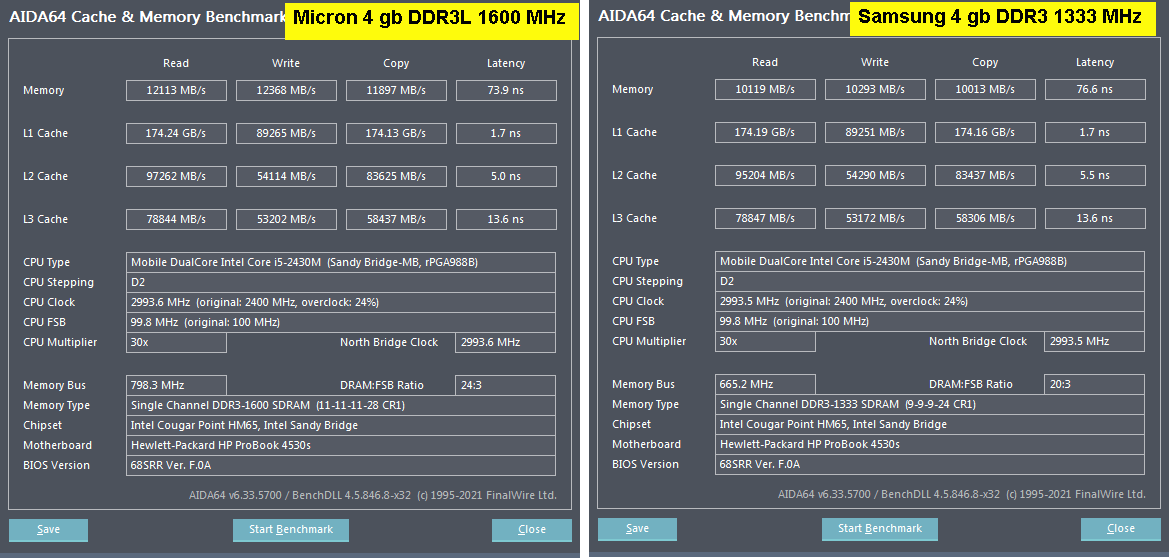Click L2 Cache Copy 83437 MB/s field
The width and height of the screenshot is (1173, 558).
985,176
